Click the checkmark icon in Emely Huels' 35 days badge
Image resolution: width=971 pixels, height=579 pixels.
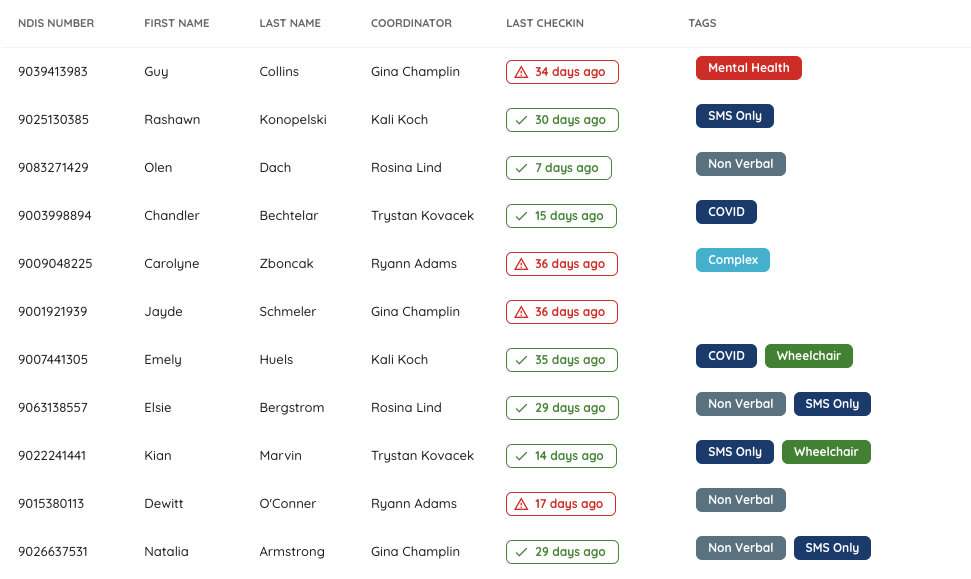pos(521,360)
